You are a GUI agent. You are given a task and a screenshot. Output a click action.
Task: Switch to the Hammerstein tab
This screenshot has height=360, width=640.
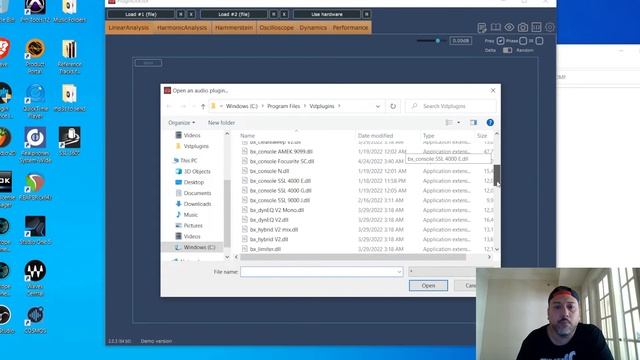234,28
